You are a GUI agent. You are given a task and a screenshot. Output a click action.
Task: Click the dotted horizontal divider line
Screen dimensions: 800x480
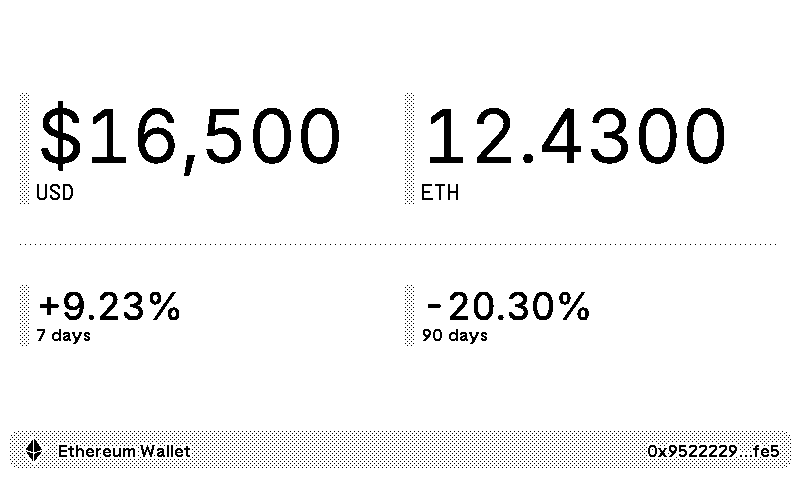[398, 243]
